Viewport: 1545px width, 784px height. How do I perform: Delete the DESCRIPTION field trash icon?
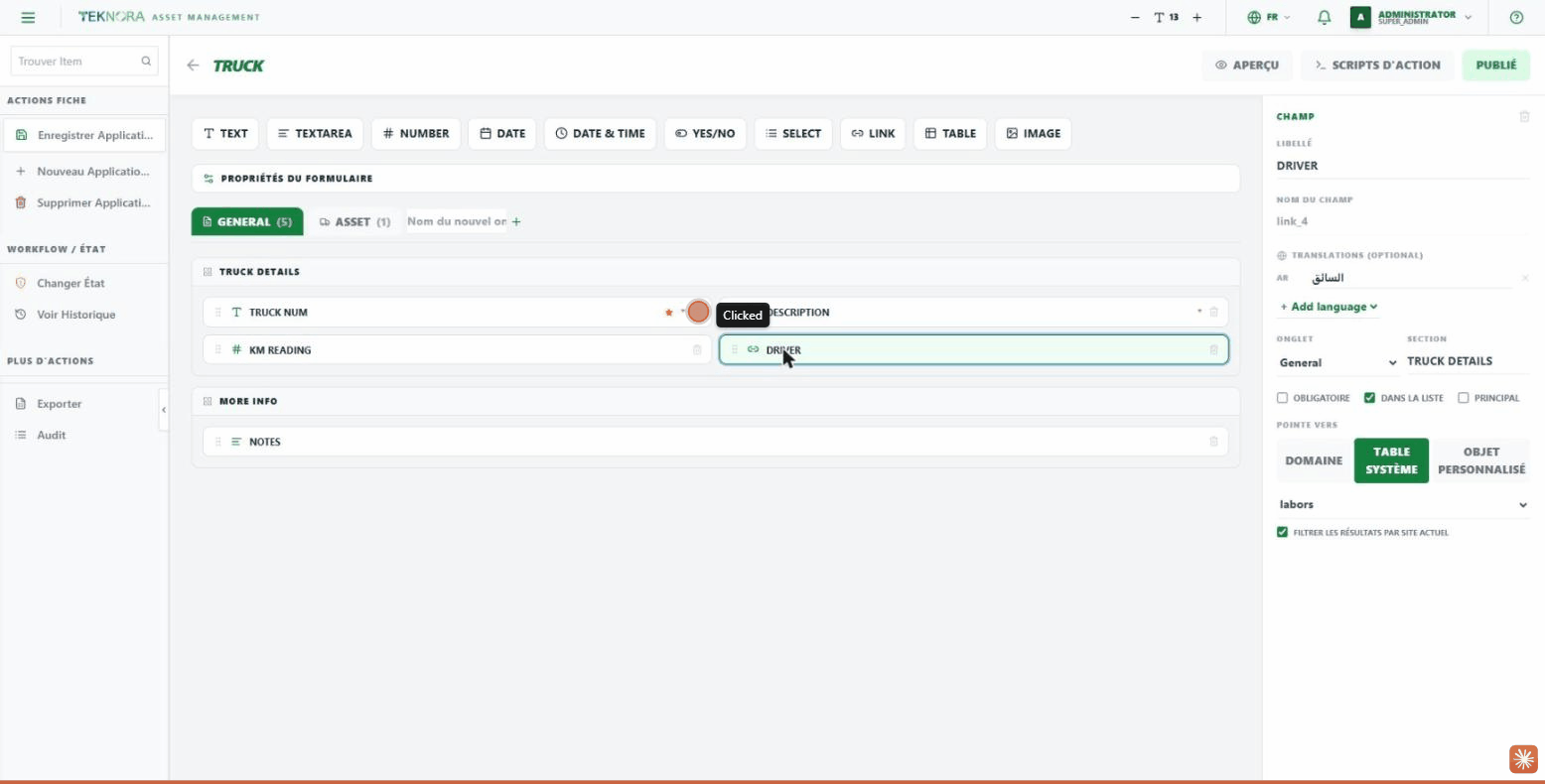coord(1213,312)
